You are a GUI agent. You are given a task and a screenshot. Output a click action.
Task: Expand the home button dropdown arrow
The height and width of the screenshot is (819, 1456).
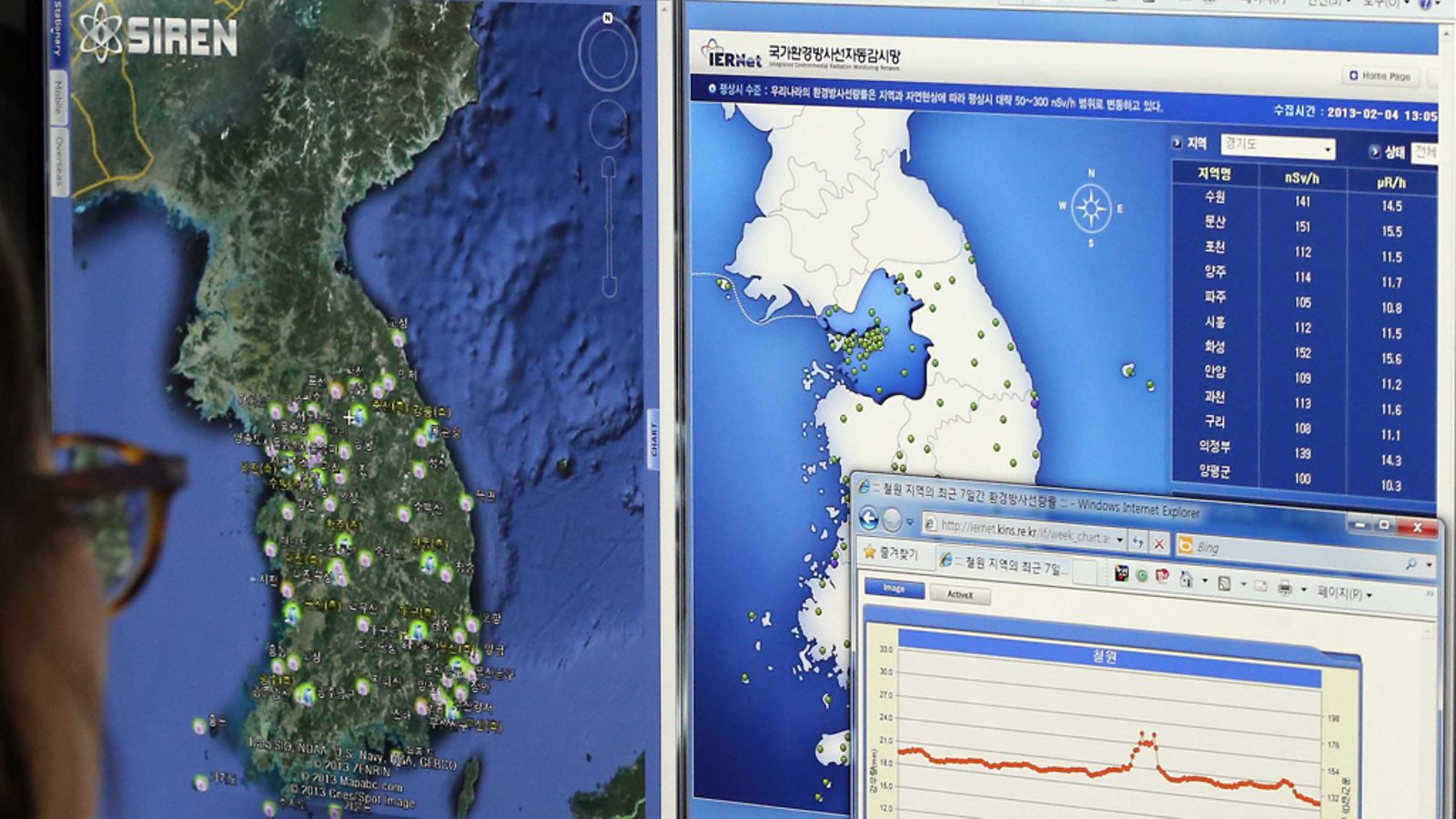[x=1204, y=581]
